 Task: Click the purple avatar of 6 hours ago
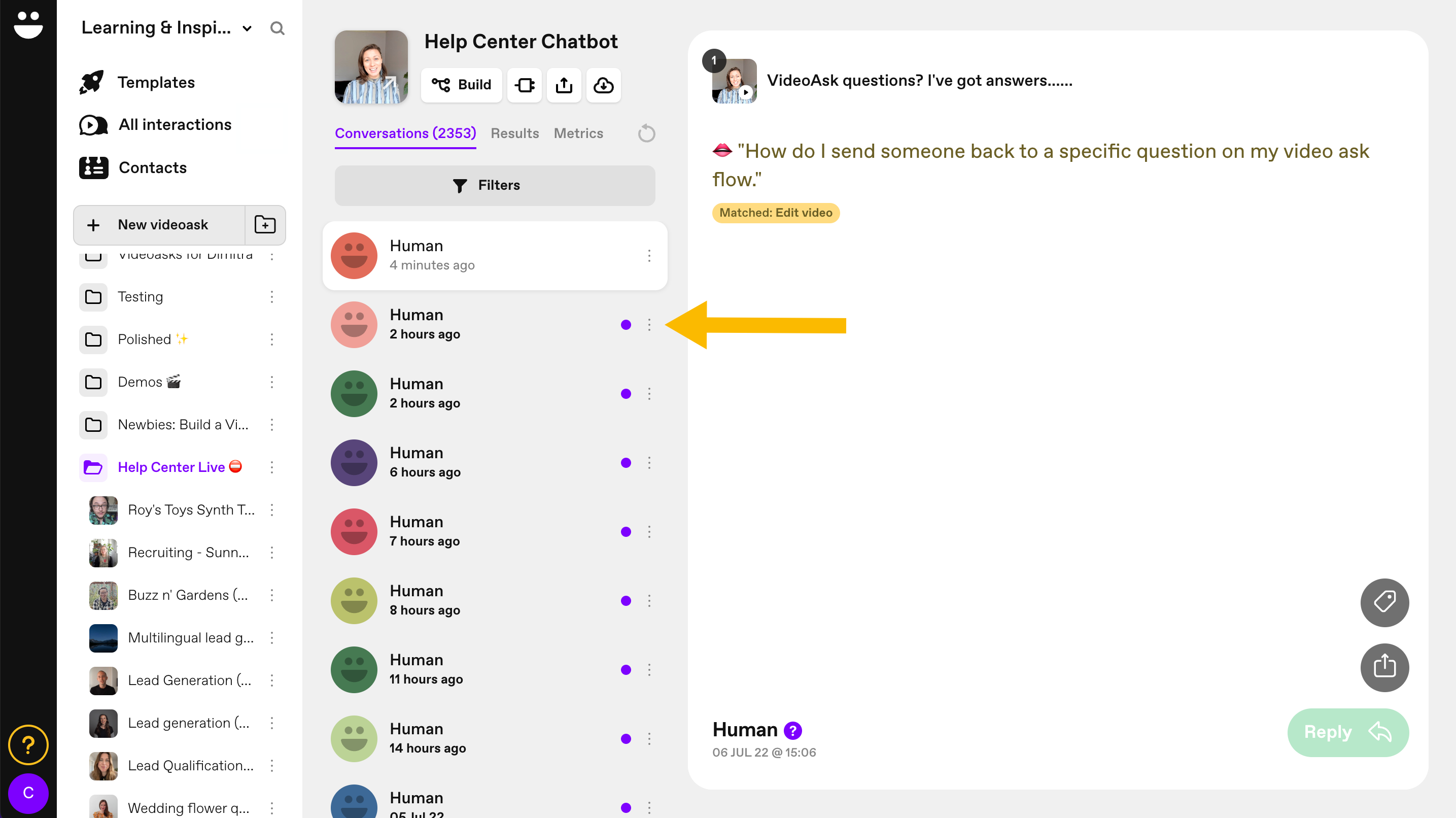[x=354, y=462]
